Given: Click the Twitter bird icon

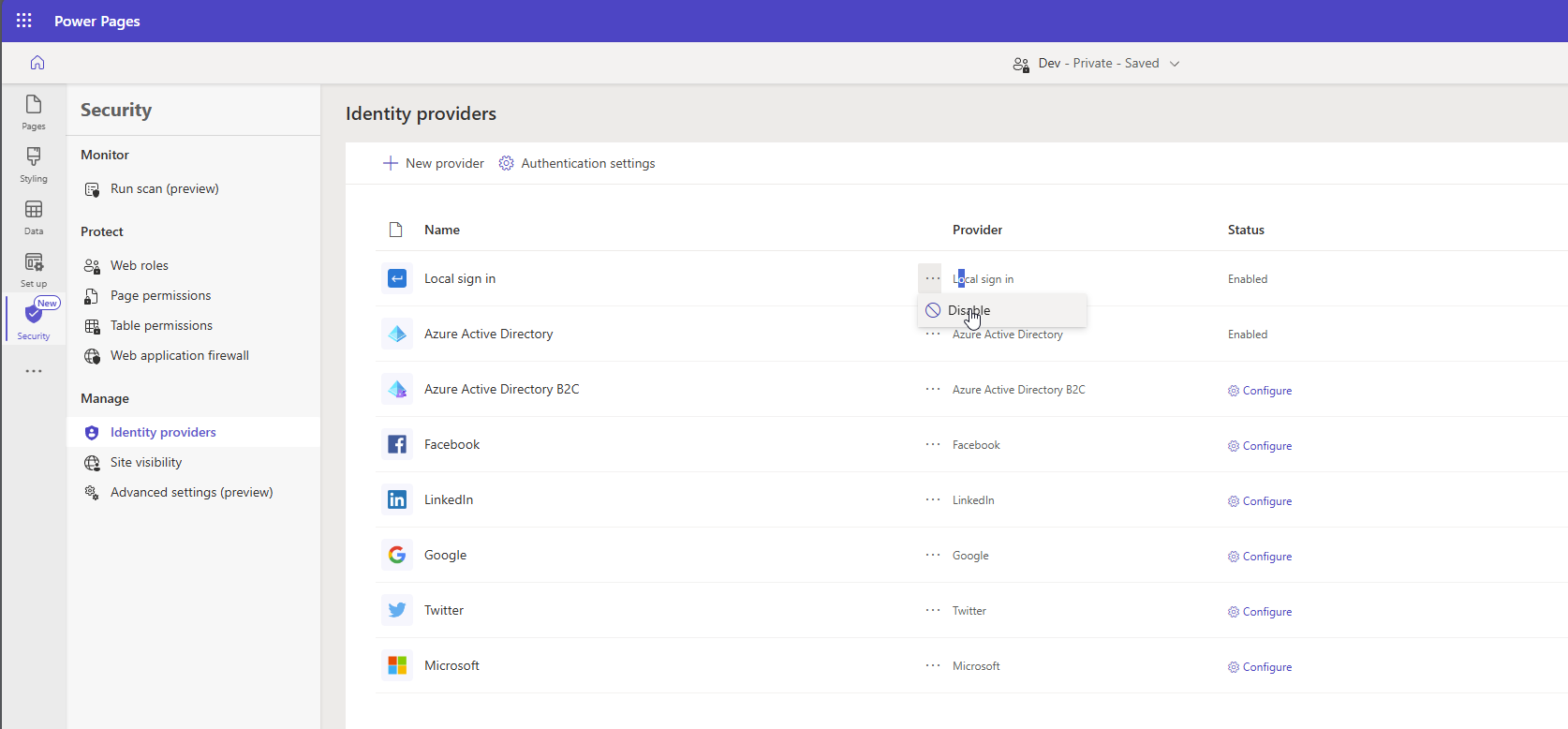Looking at the screenshot, I should click(x=397, y=610).
